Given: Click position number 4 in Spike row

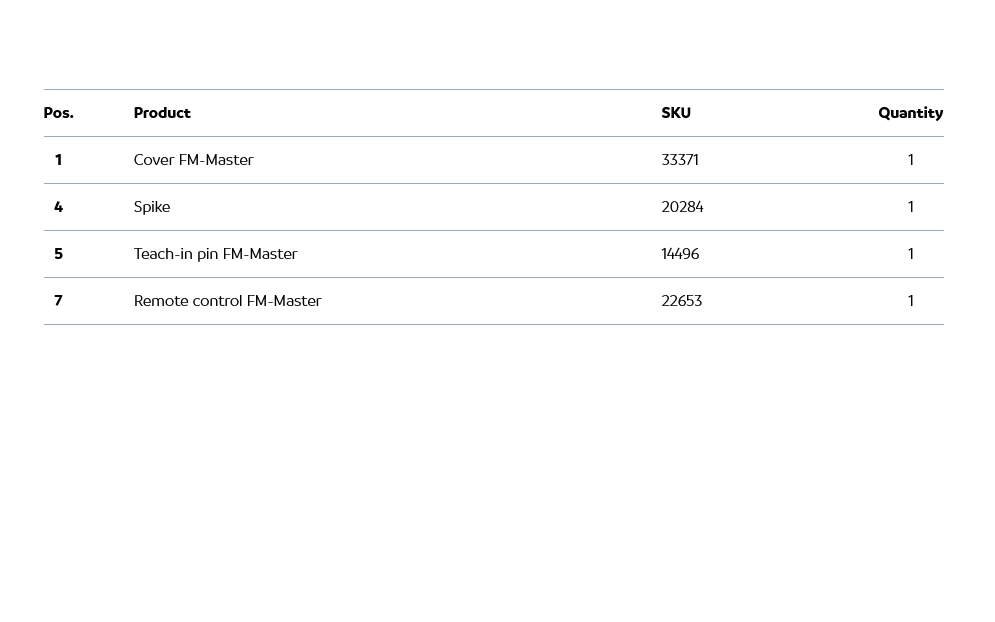Looking at the screenshot, I should pyautogui.click(x=58, y=207).
